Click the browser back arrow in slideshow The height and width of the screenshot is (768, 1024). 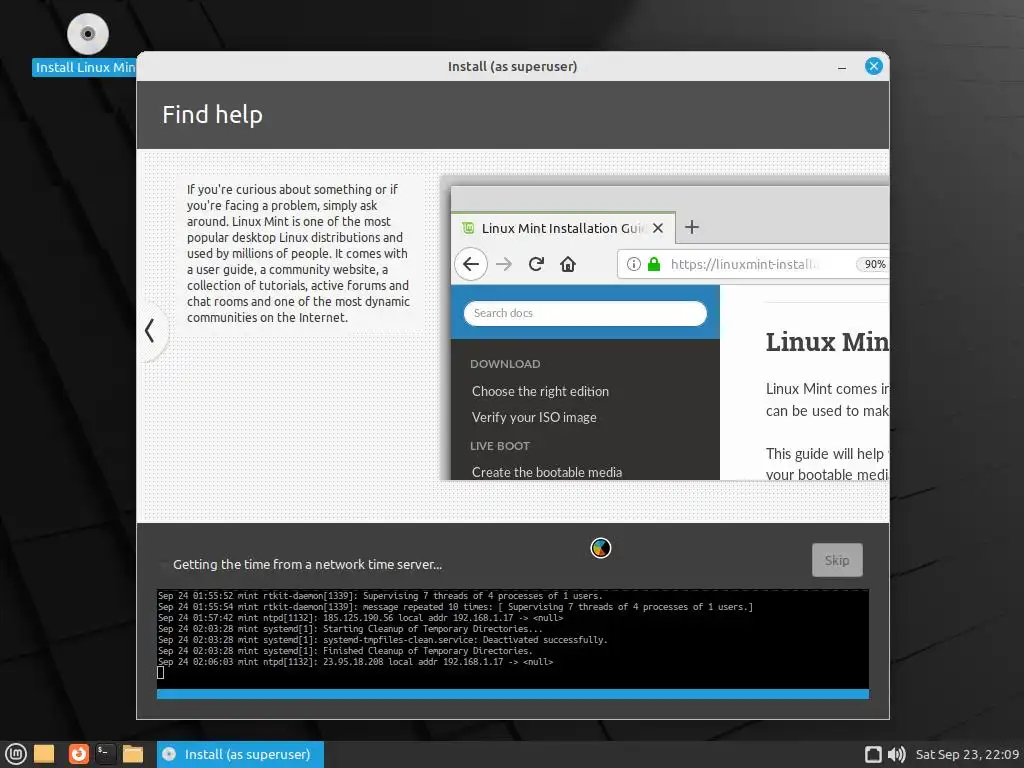pyautogui.click(x=471, y=264)
